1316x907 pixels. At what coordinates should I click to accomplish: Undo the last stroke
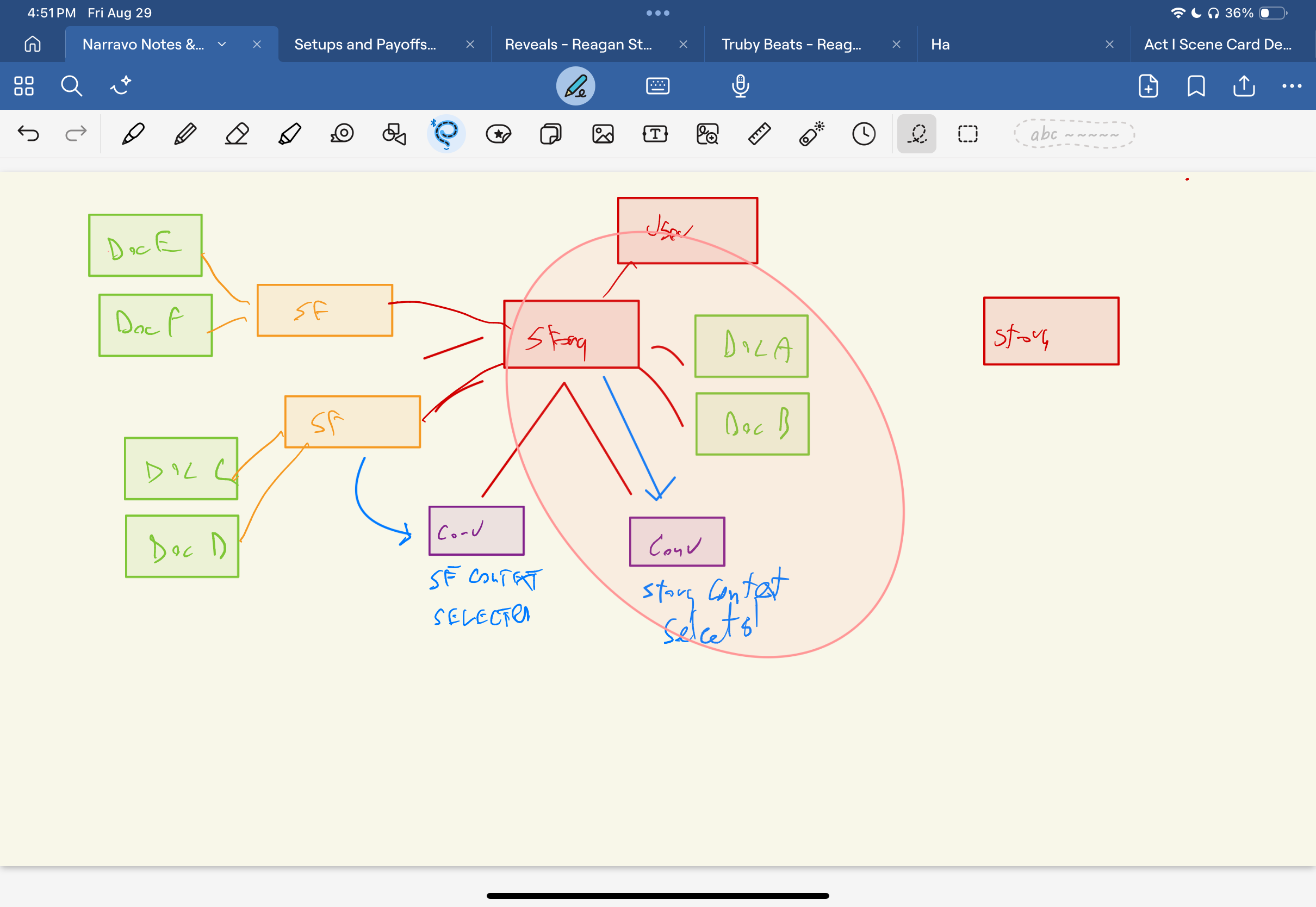pos(28,134)
